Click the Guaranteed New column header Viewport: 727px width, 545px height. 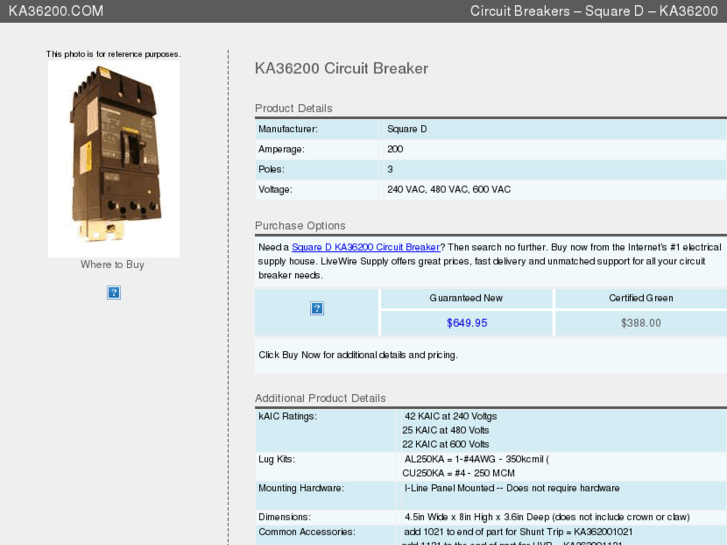click(466, 298)
